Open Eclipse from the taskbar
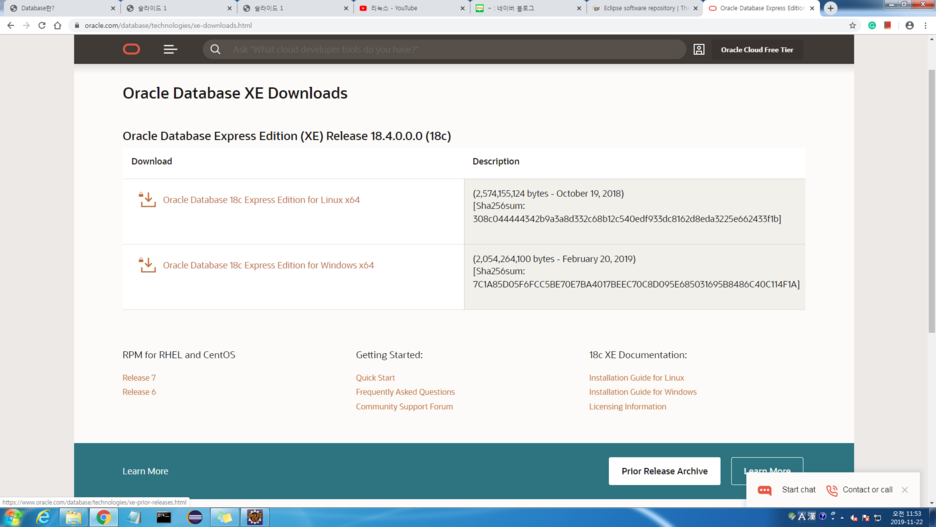Image resolution: width=936 pixels, height=527 pixels. point(195,517)
